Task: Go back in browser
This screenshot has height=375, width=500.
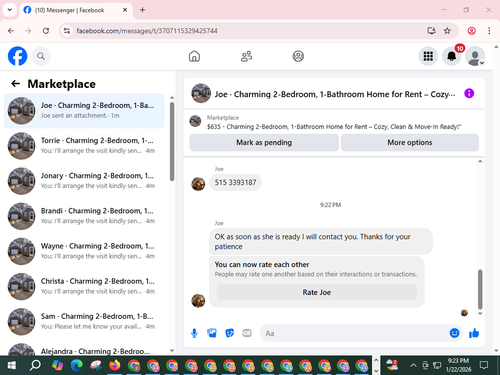Action: (x=11, y=31)
